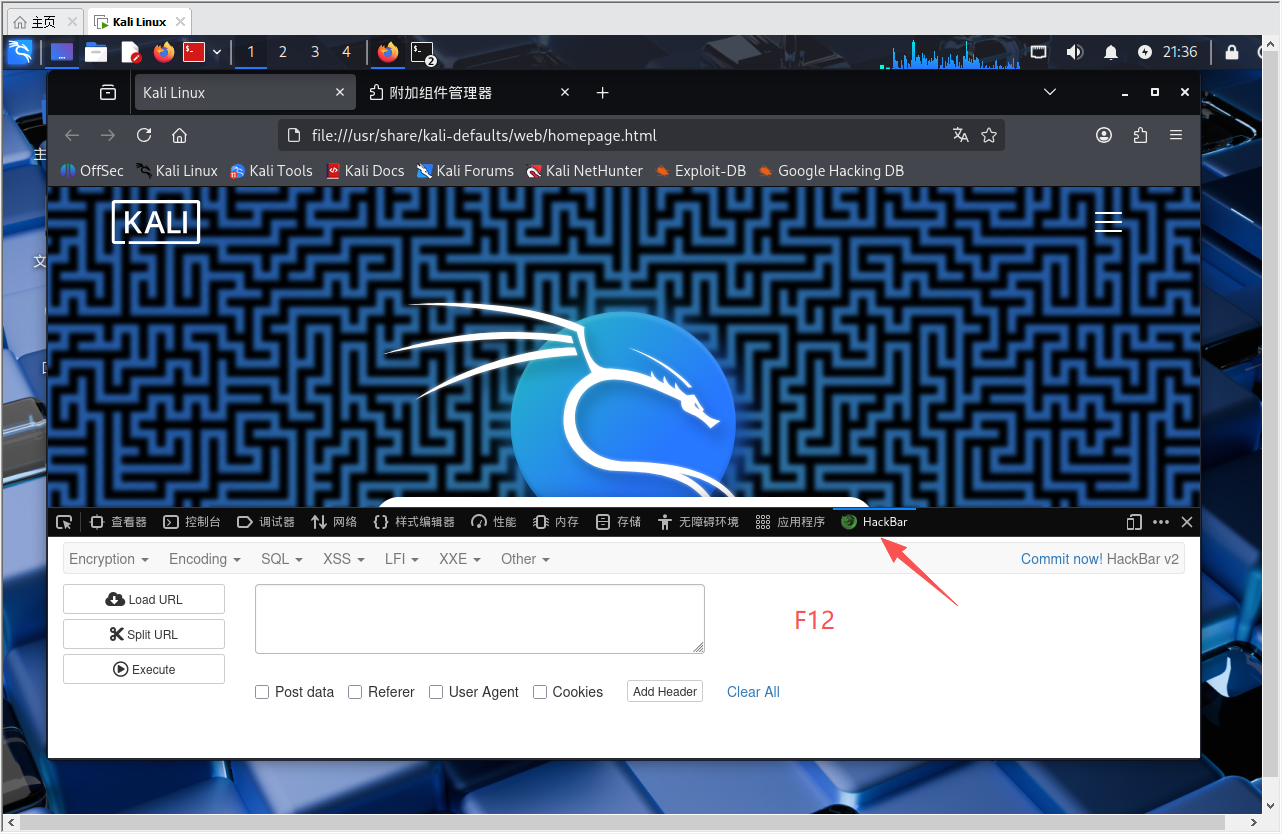Open the OffSec bookmark
The width and height of the screenshot is (1282, 834).
click(x=93, y=171)
